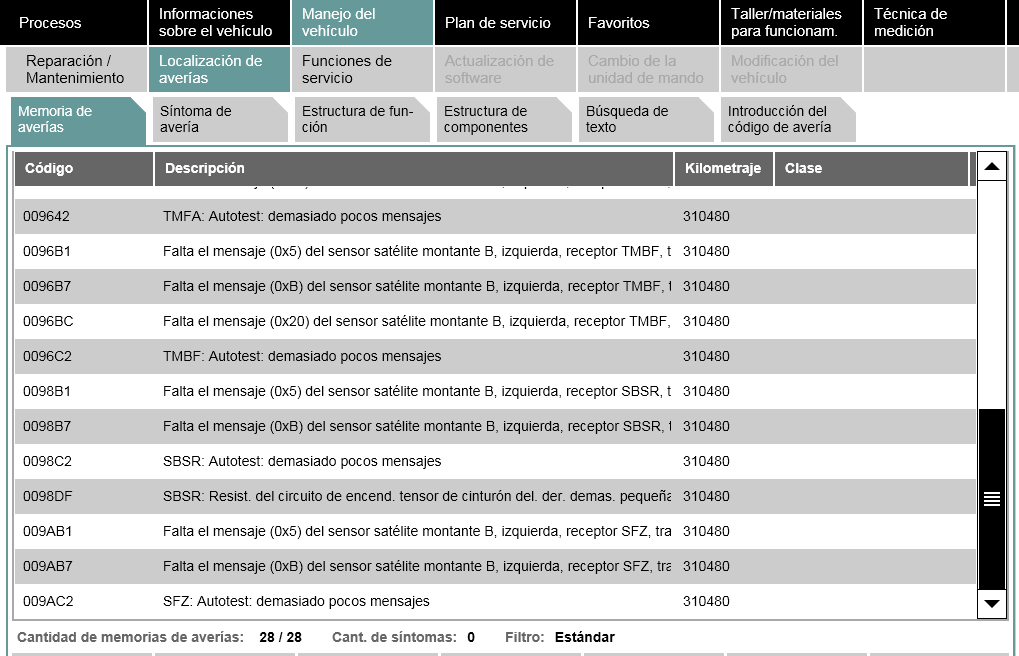Select Manejo del vehículo tab
The height and width of the screenshot is (656, 1019).
[x=363, y=23]
